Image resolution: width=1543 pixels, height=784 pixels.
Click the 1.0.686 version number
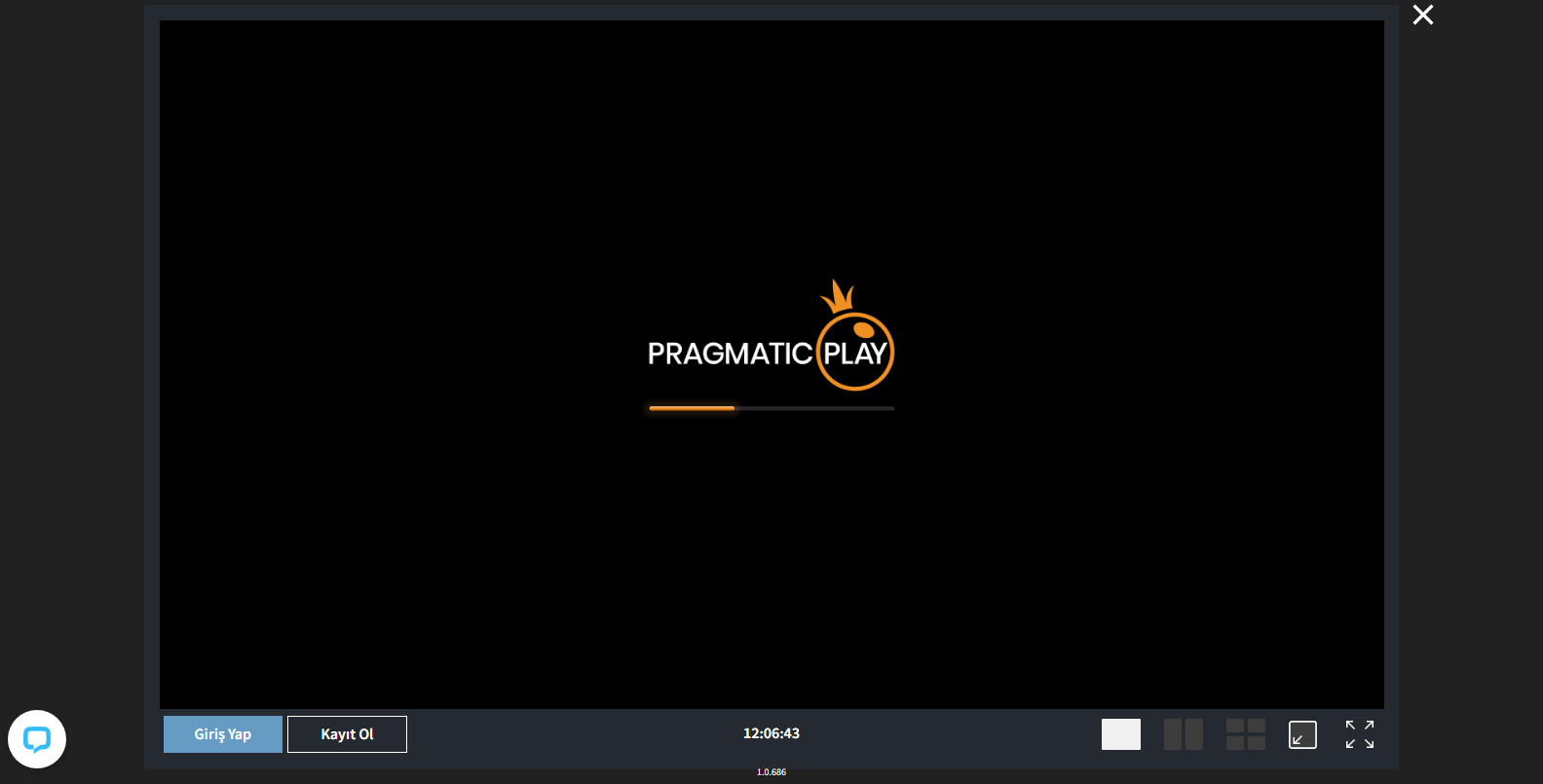(x=771, y=772)
